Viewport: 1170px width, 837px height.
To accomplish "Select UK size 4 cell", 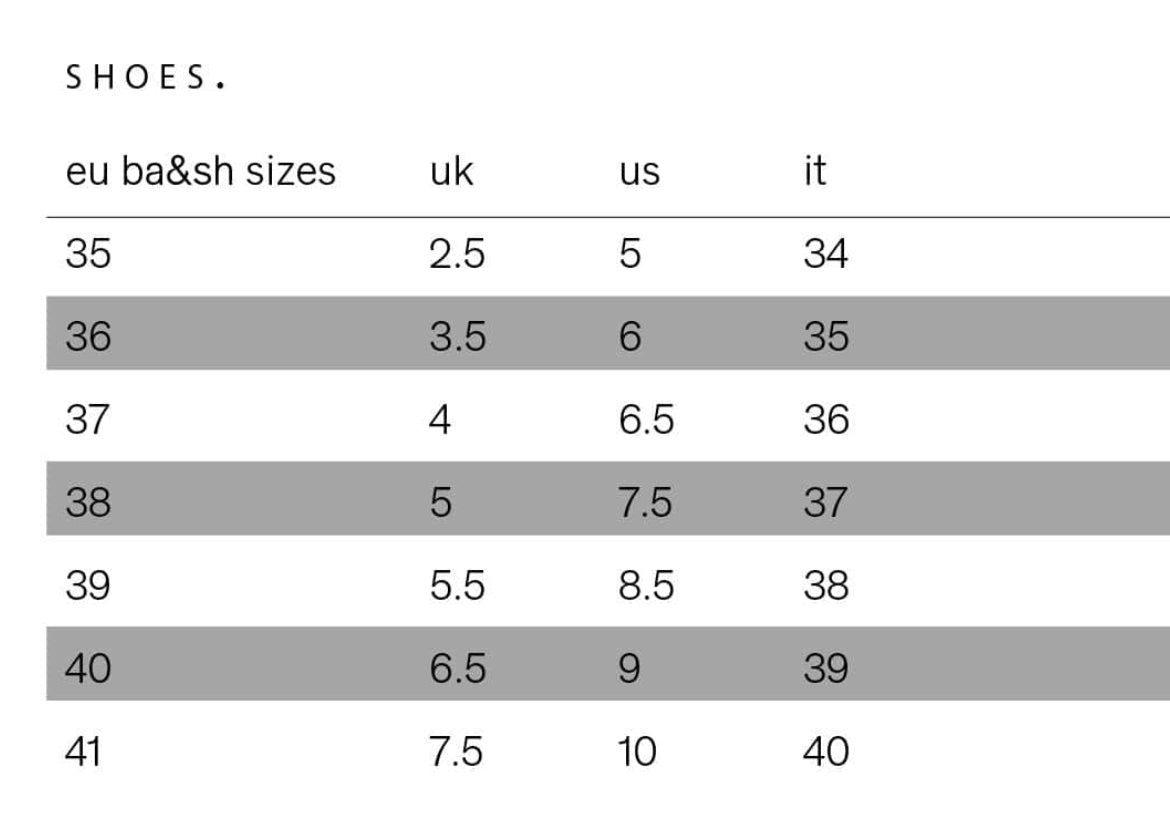I will coord(440,419).
